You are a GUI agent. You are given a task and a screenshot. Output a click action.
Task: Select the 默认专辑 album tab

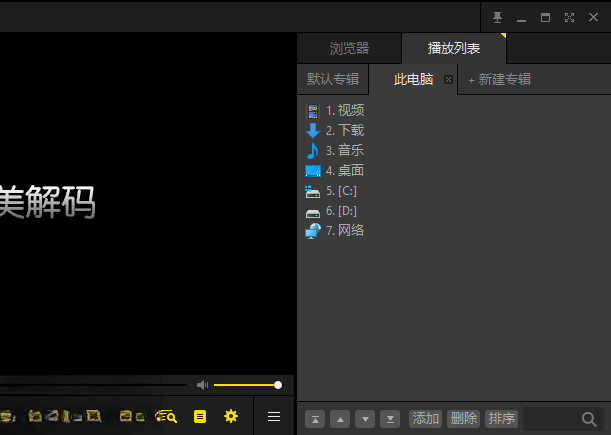(333, 79)
